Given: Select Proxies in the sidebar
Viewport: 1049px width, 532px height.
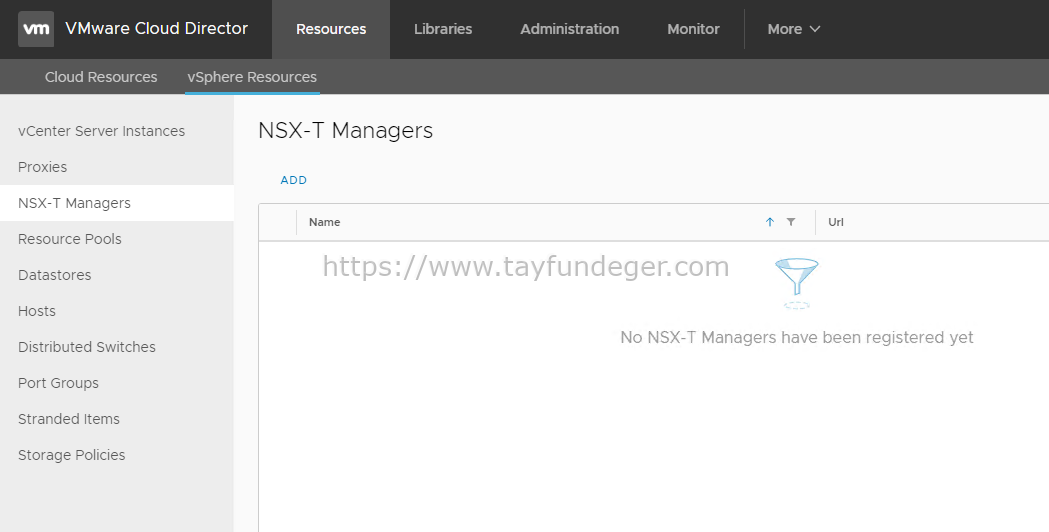Looking at the screenshot, I should tap(43, 167).
